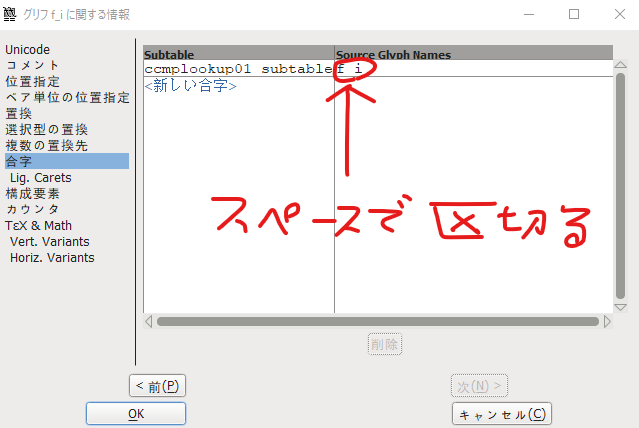This screenshot has width=639, height=428.
Task: Close the glyph info window
Action: tap(620, 14)
